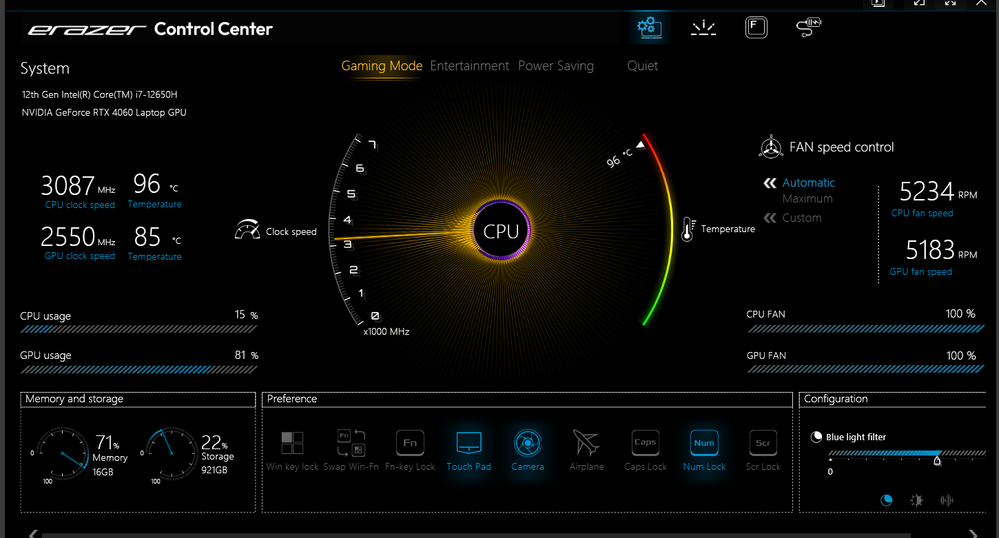
Task: Toggle the Win key lock
Action: pos(292,442)
